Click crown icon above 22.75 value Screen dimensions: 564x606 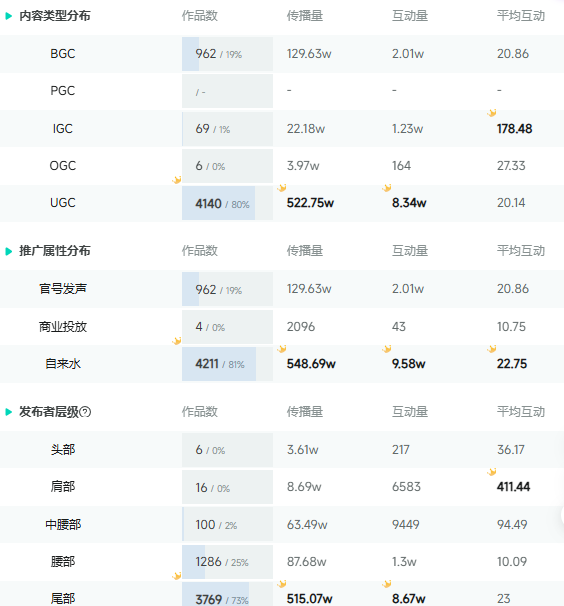(x=492, y=349)
